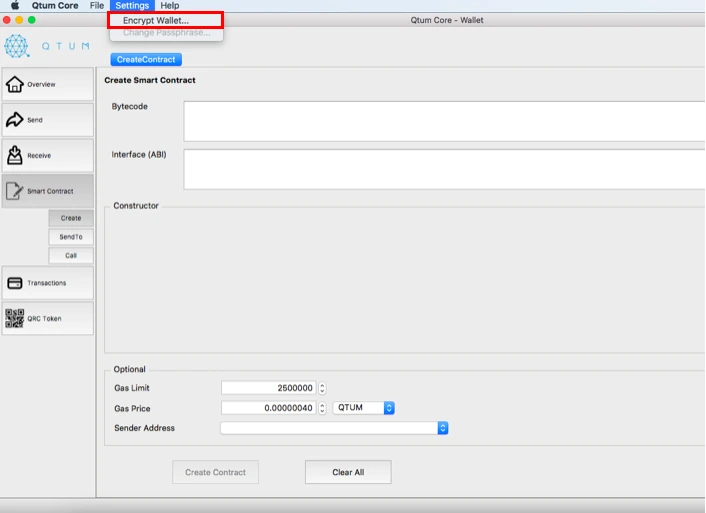Open the QTUM unit dropdown
Viewport: 706px width, 513px height.
coord(363,408)
